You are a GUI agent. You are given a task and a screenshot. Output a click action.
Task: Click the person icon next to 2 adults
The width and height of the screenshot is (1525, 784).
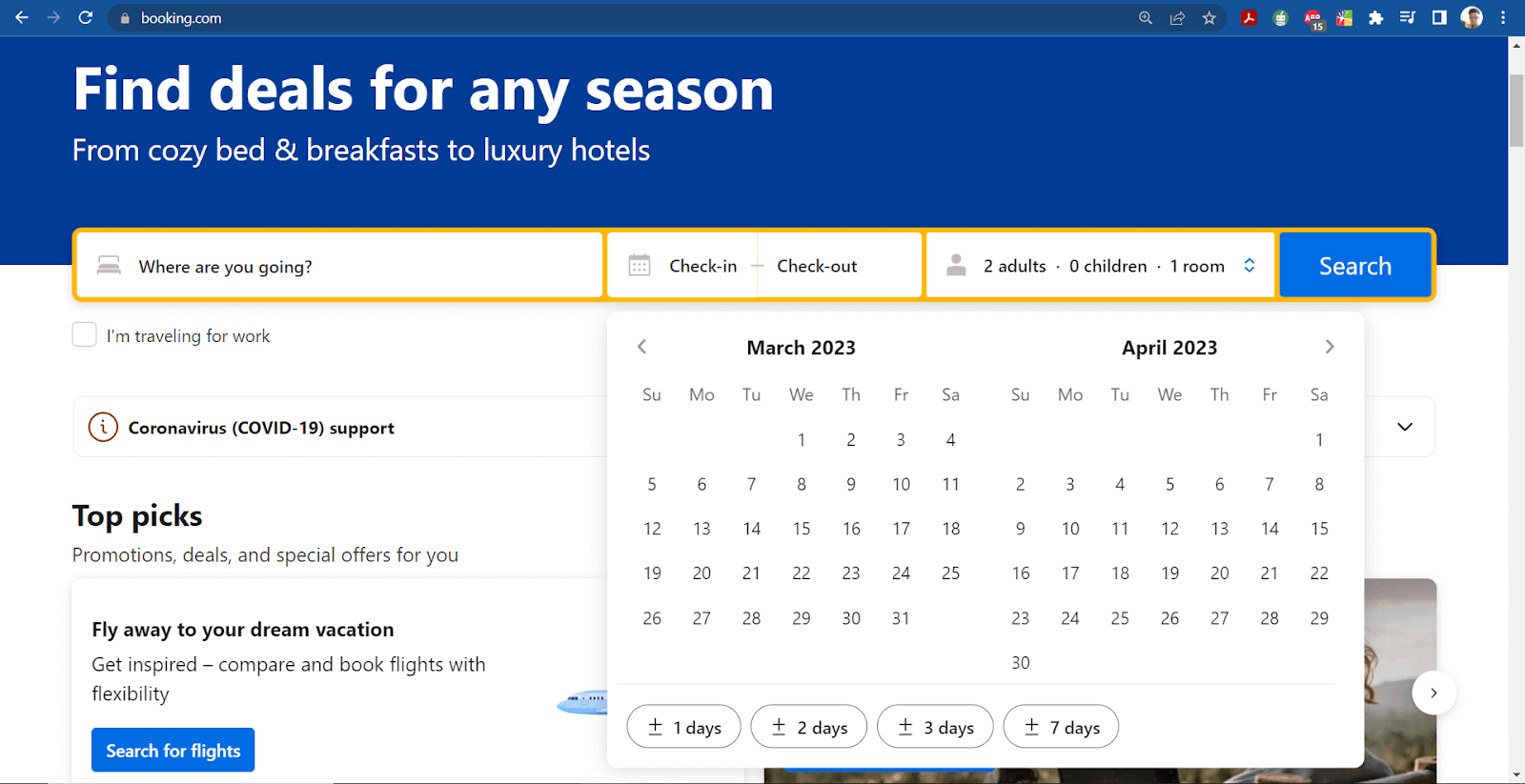coord(956,265)
